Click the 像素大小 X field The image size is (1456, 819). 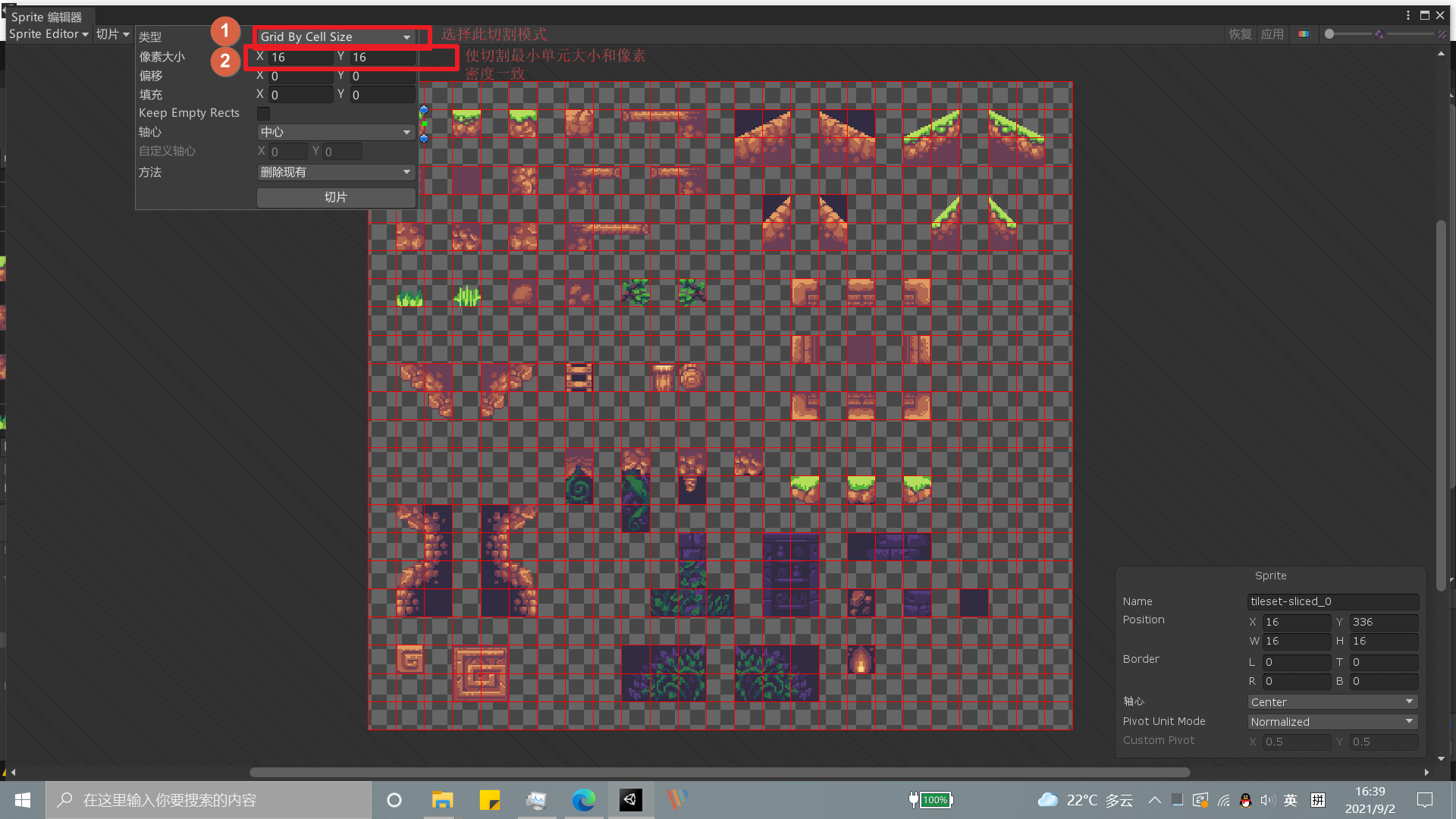pos(301,57)
